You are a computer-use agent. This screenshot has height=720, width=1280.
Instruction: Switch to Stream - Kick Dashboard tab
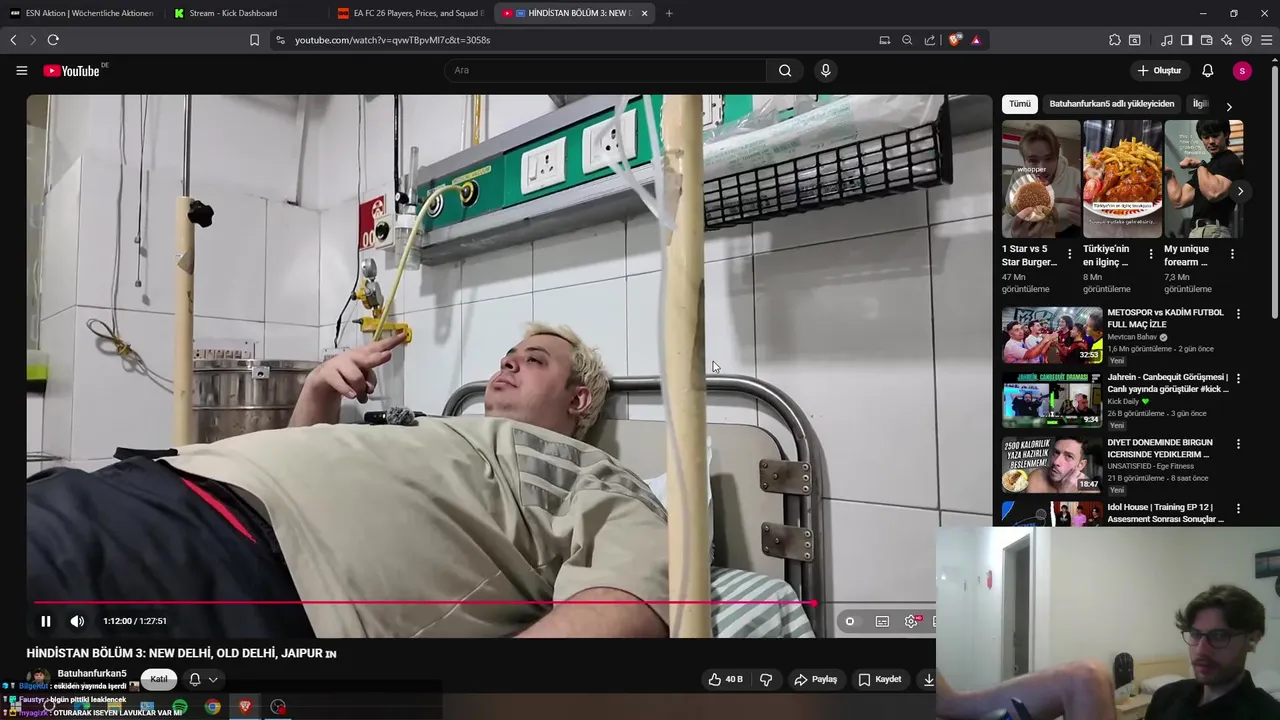(244, 13)
